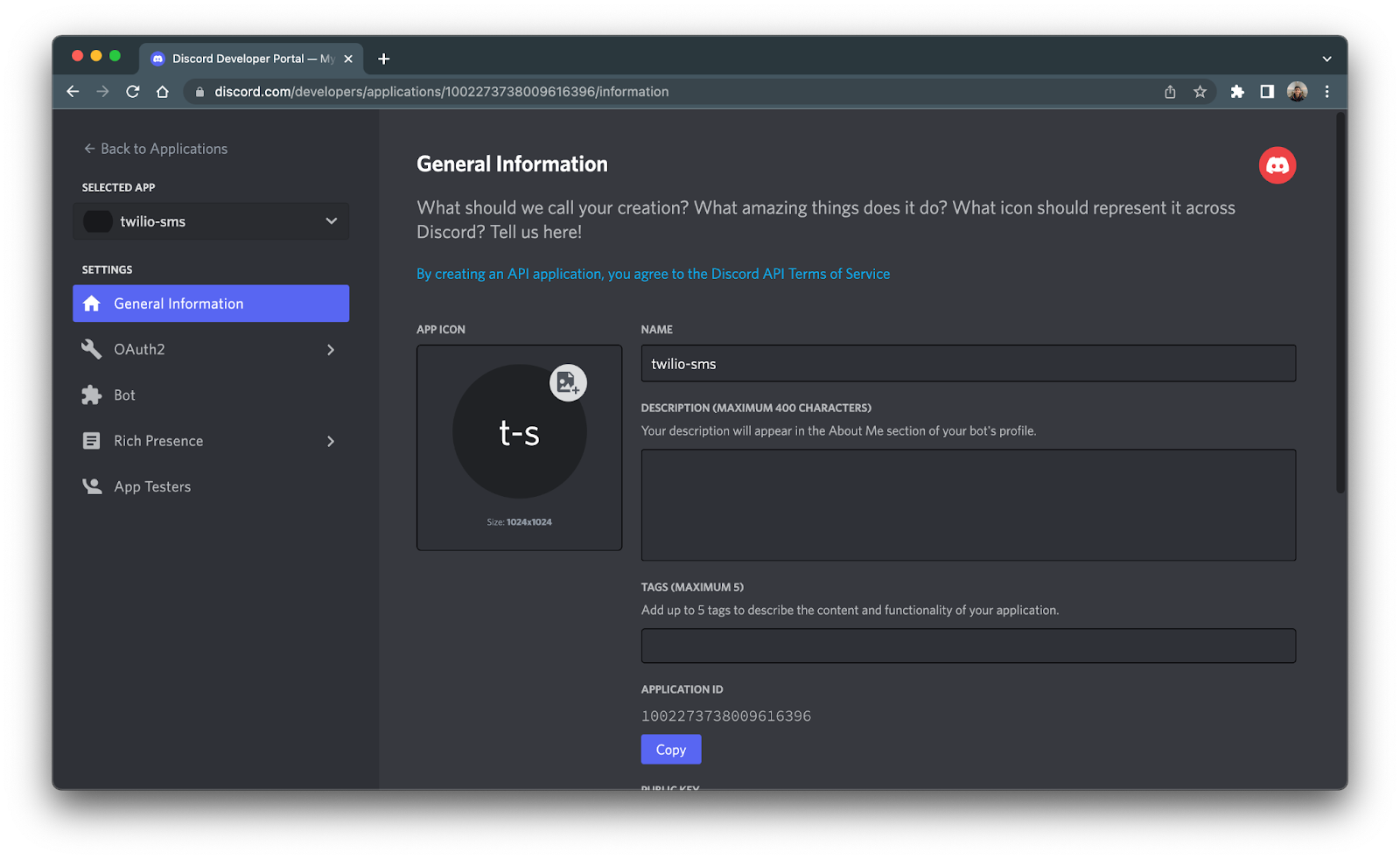Open the twilio-sms app selector dropdown
1400x859 pixels.
click(x=211, y=221)
